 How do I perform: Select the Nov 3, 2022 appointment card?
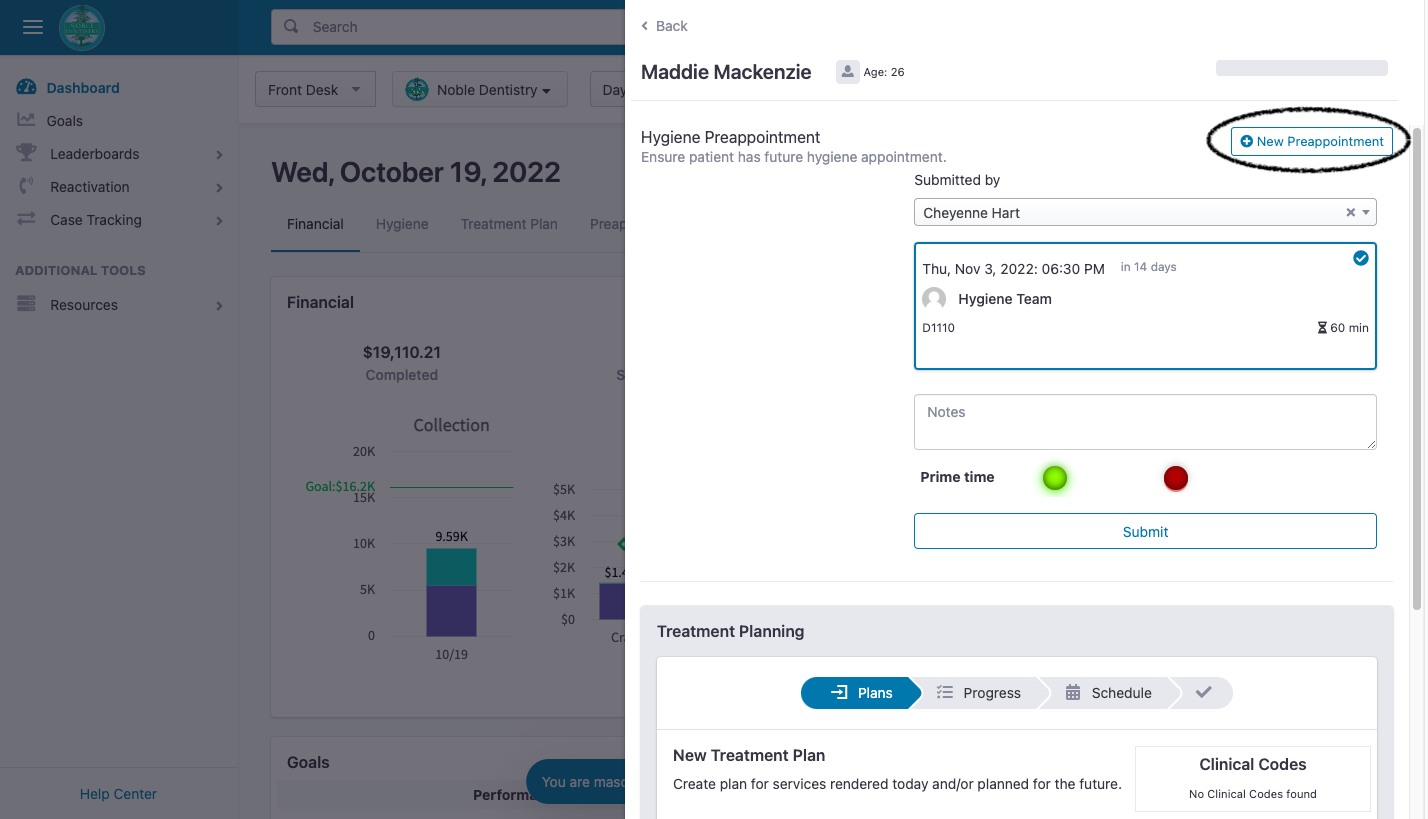coord(1145,306)
